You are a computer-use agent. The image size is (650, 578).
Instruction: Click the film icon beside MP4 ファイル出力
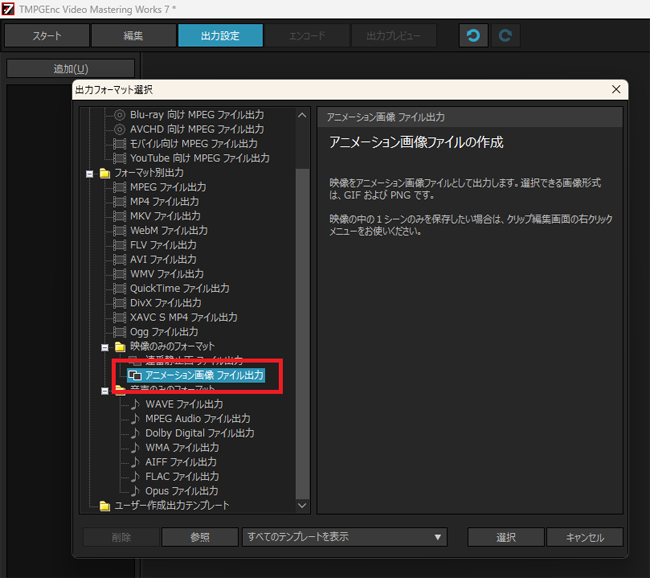point(119,202)
